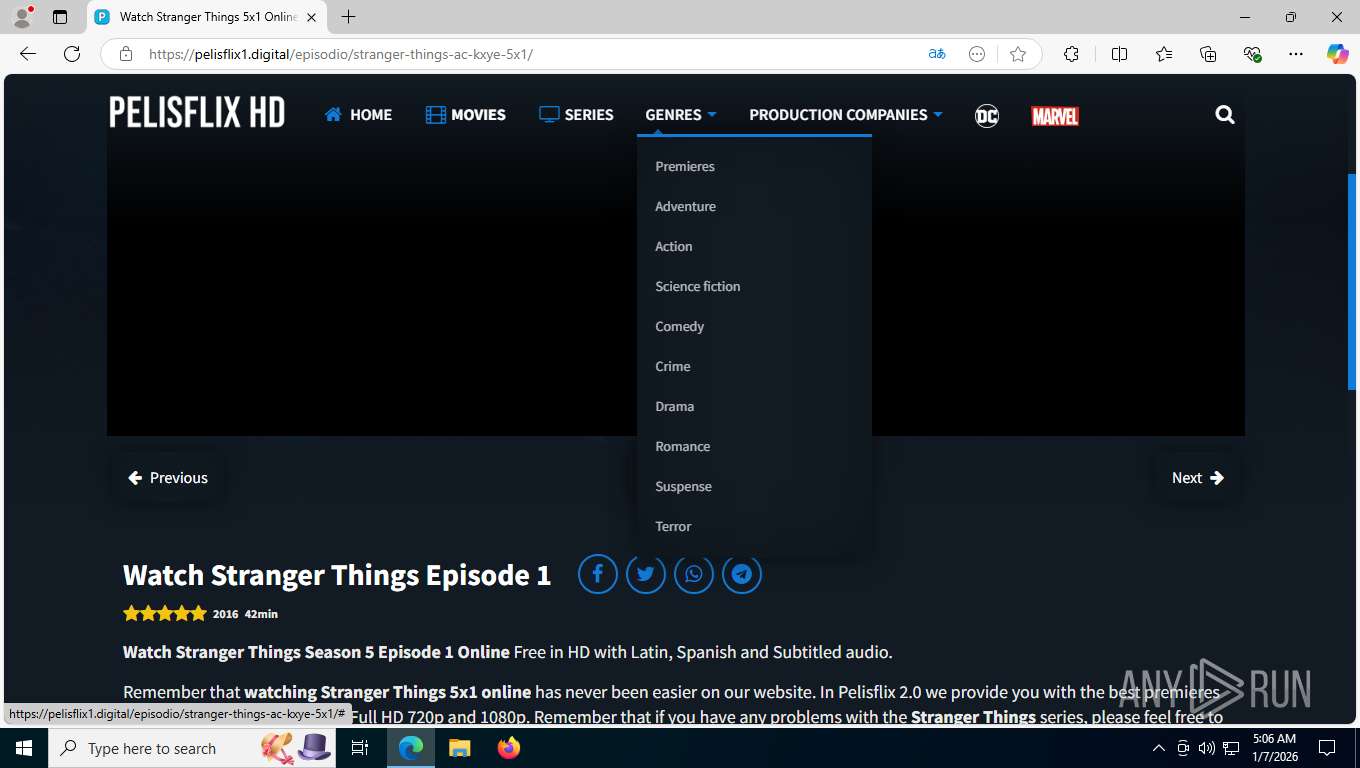Viewport: 1360px width, 768px height.
Task: Go back with browser back arrow
Action: (x=28, y=54)
